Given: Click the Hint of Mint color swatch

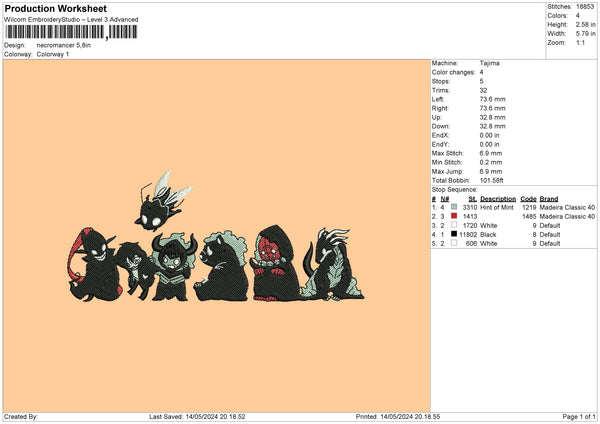Looking at the screenshot, I should click(x=454, y=207).
